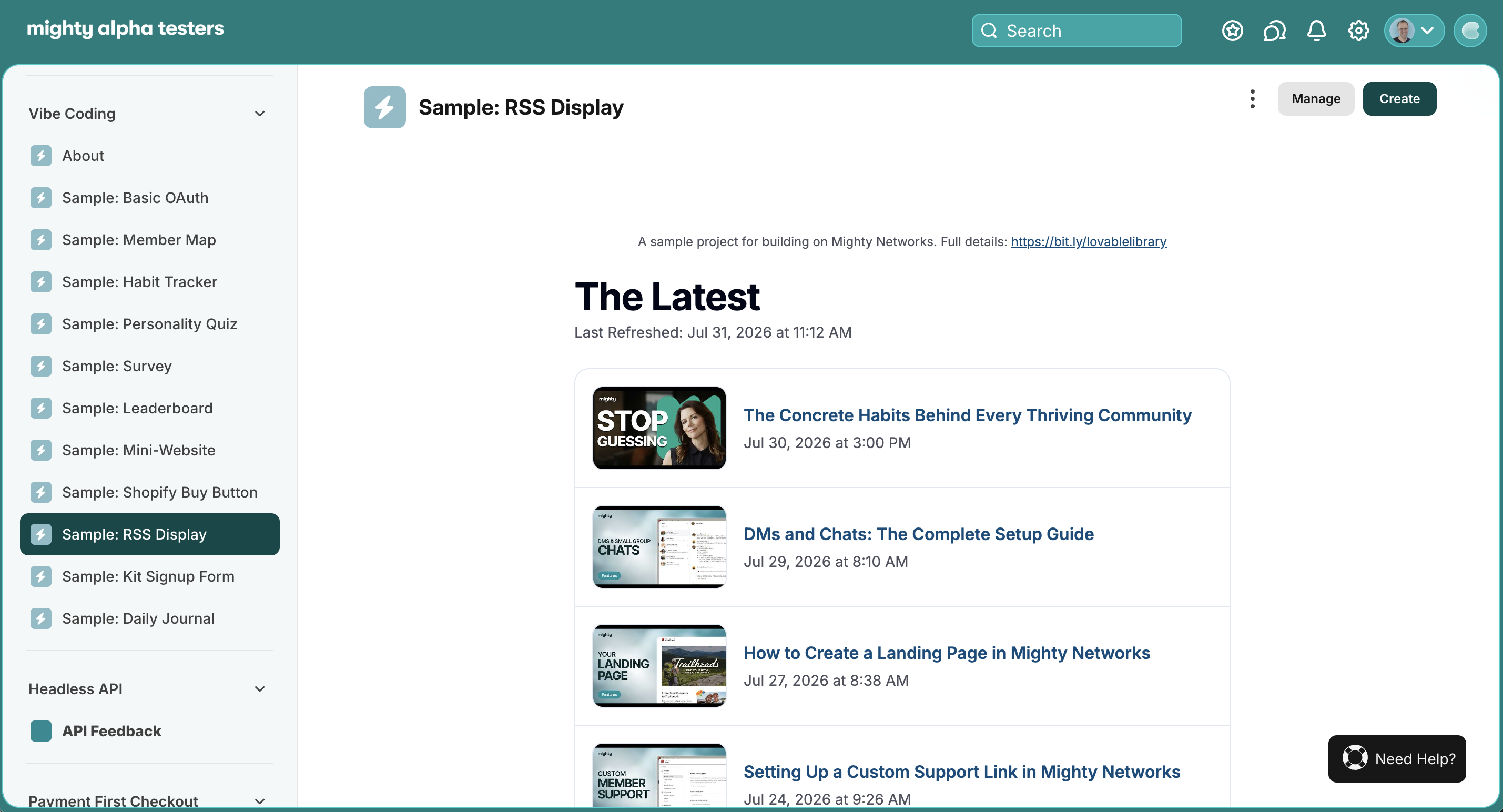
Task: Collapse the Payment First Checkout section
Action: pos(260,801)
